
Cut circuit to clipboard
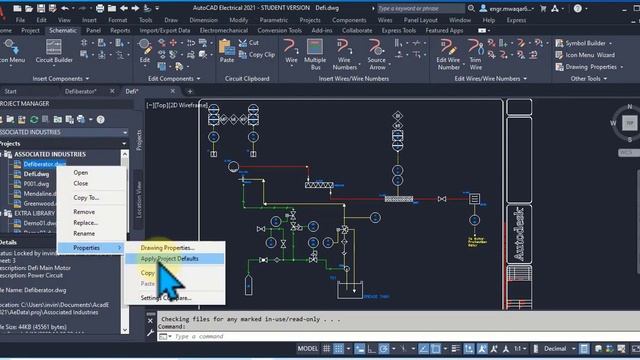click(249, 42)
